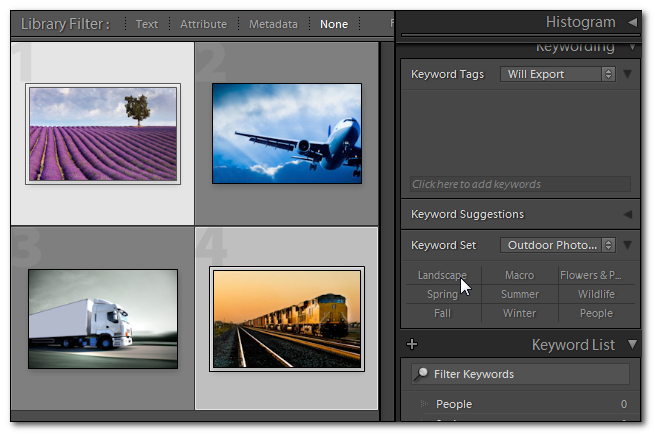The height and width of the screenshot is (433, 653).
Task: Apply the Landscape keyword
Action: [442, 275]
